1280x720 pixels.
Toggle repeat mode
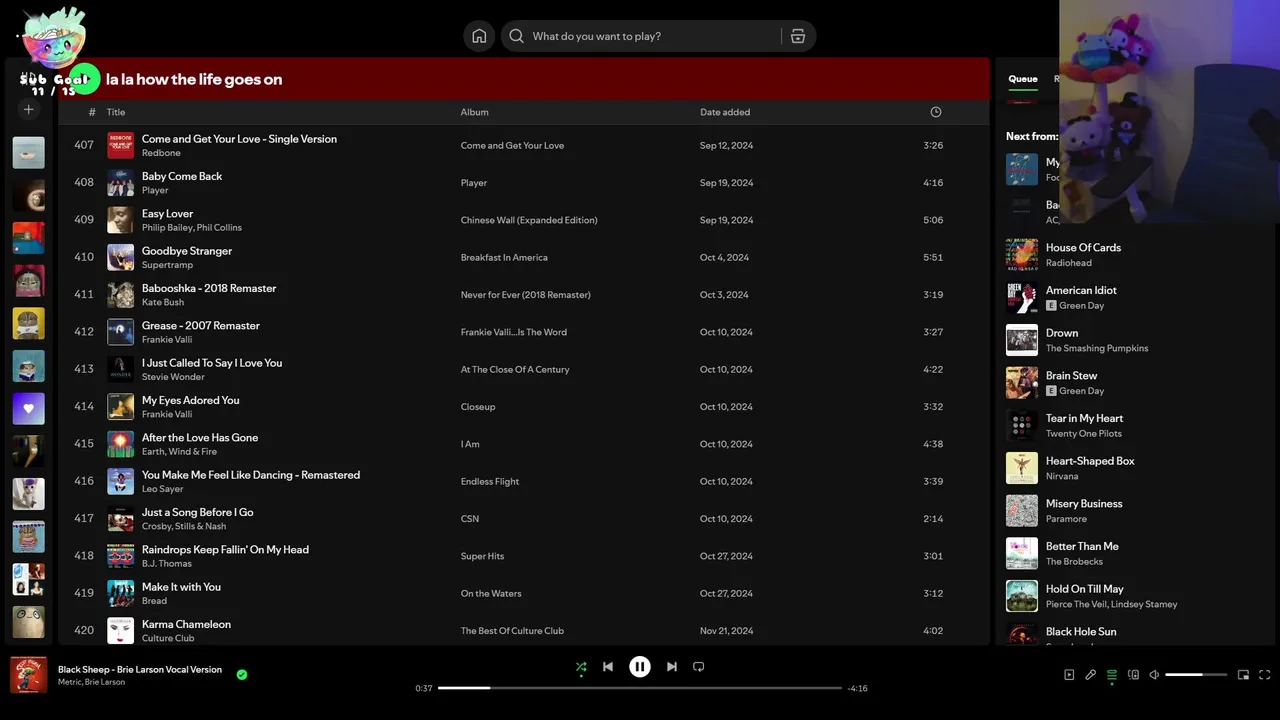(x=699, y=667)
